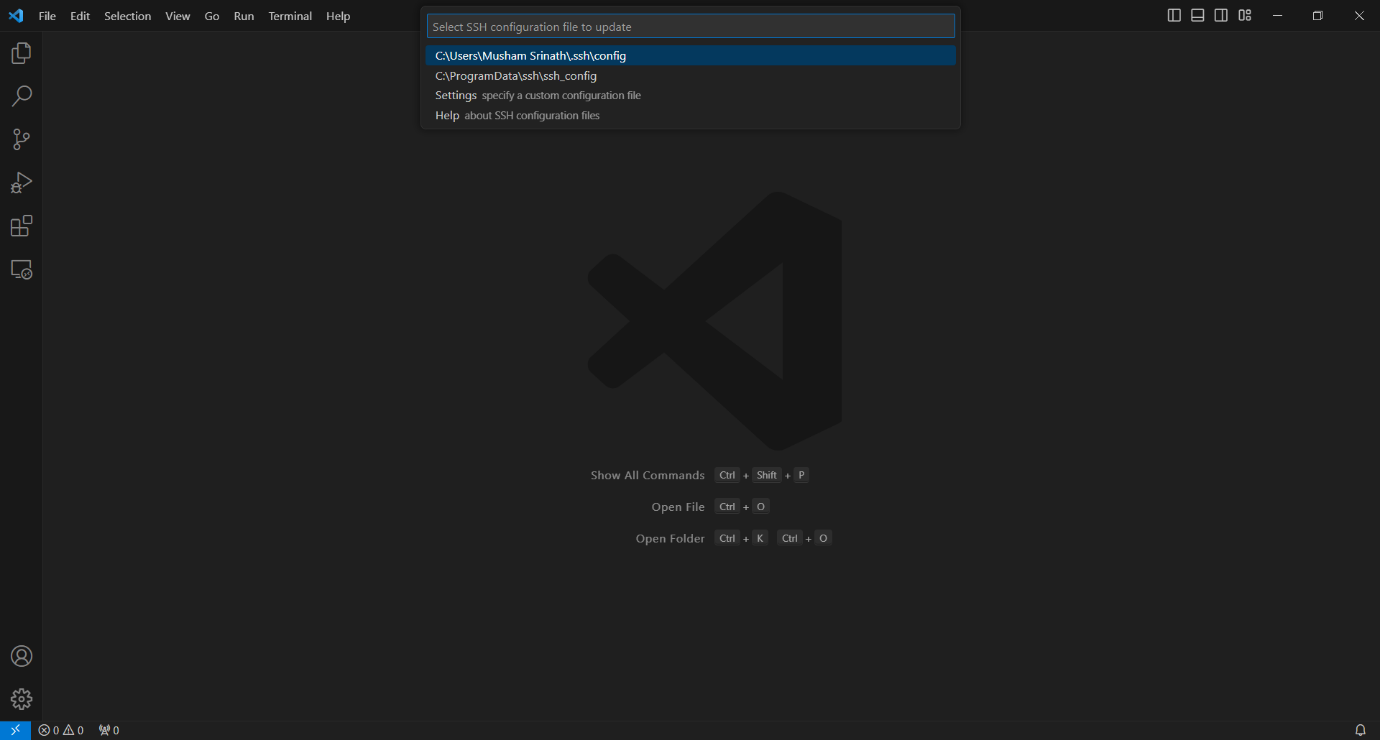Screen dimensions: 1380x740
Task: Open the Run and Debug view
Action: [x=21, y=183]
